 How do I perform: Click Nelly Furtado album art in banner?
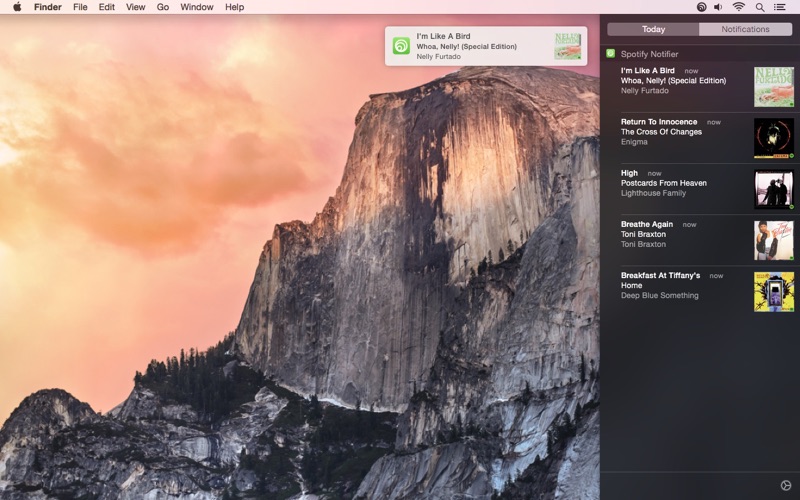pyautogui.click(x=568, y=46)
